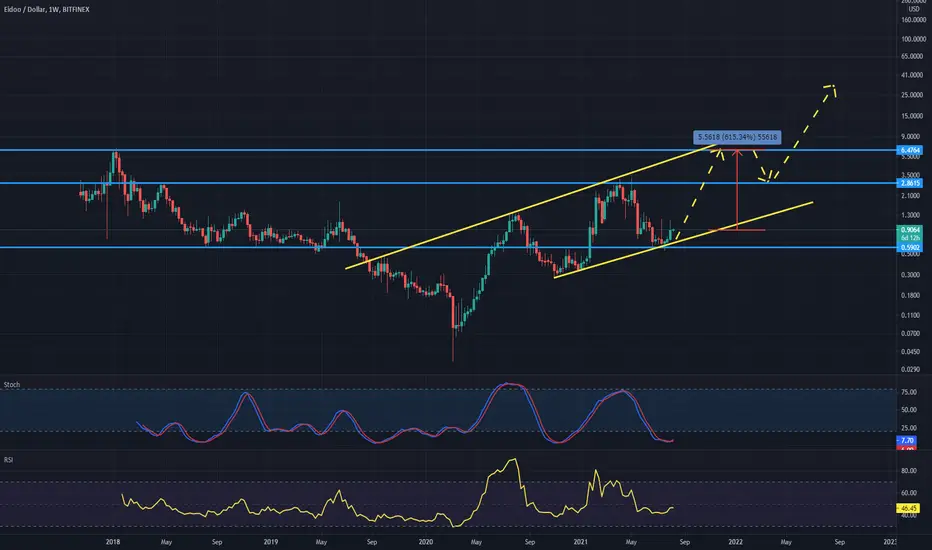Screen dimensions: 932x550
Task: Click the 2.8615 blue price label
Action: 910,183
